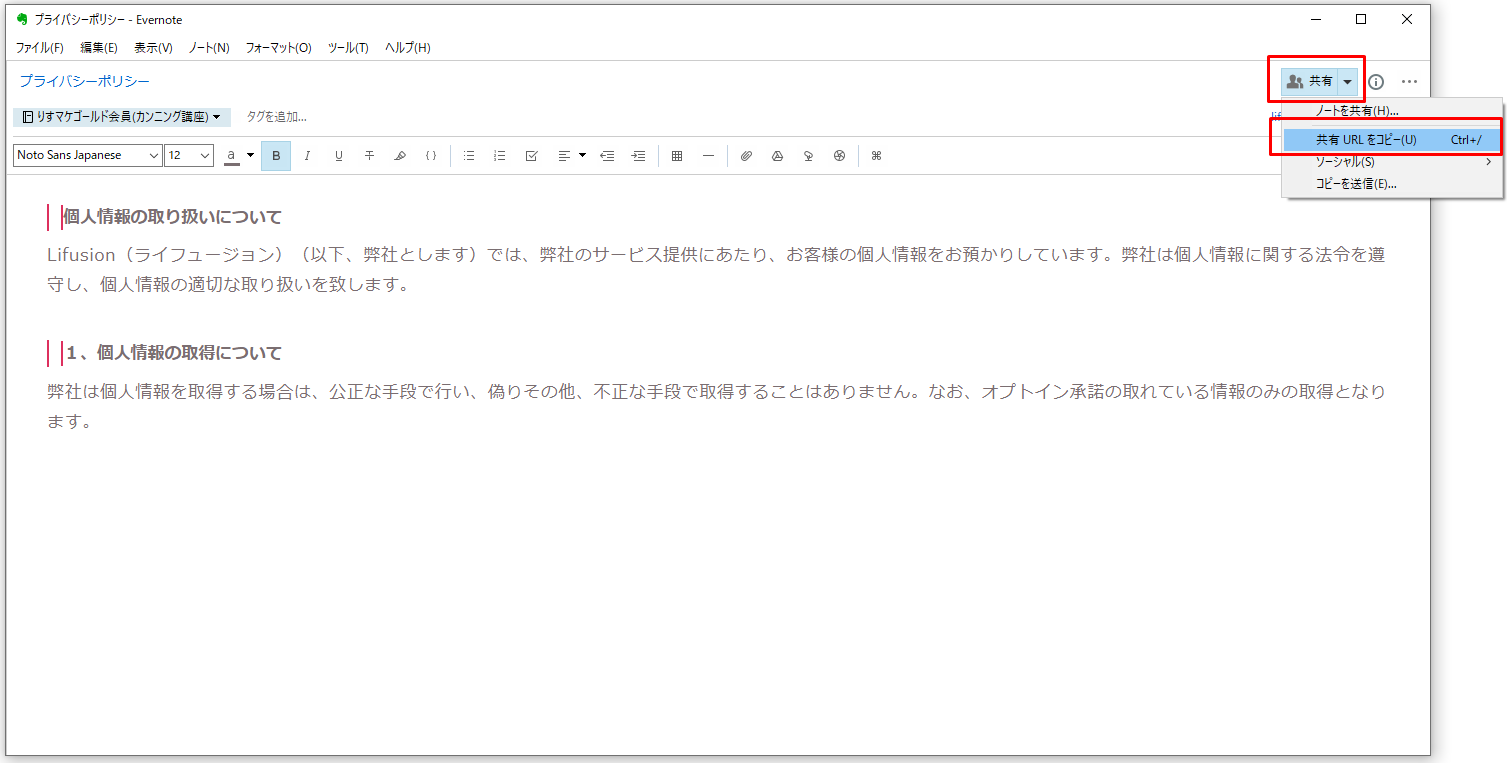Expand the font color dropdown arrow
Screen dimensions: 1507x763
(250, 155)
